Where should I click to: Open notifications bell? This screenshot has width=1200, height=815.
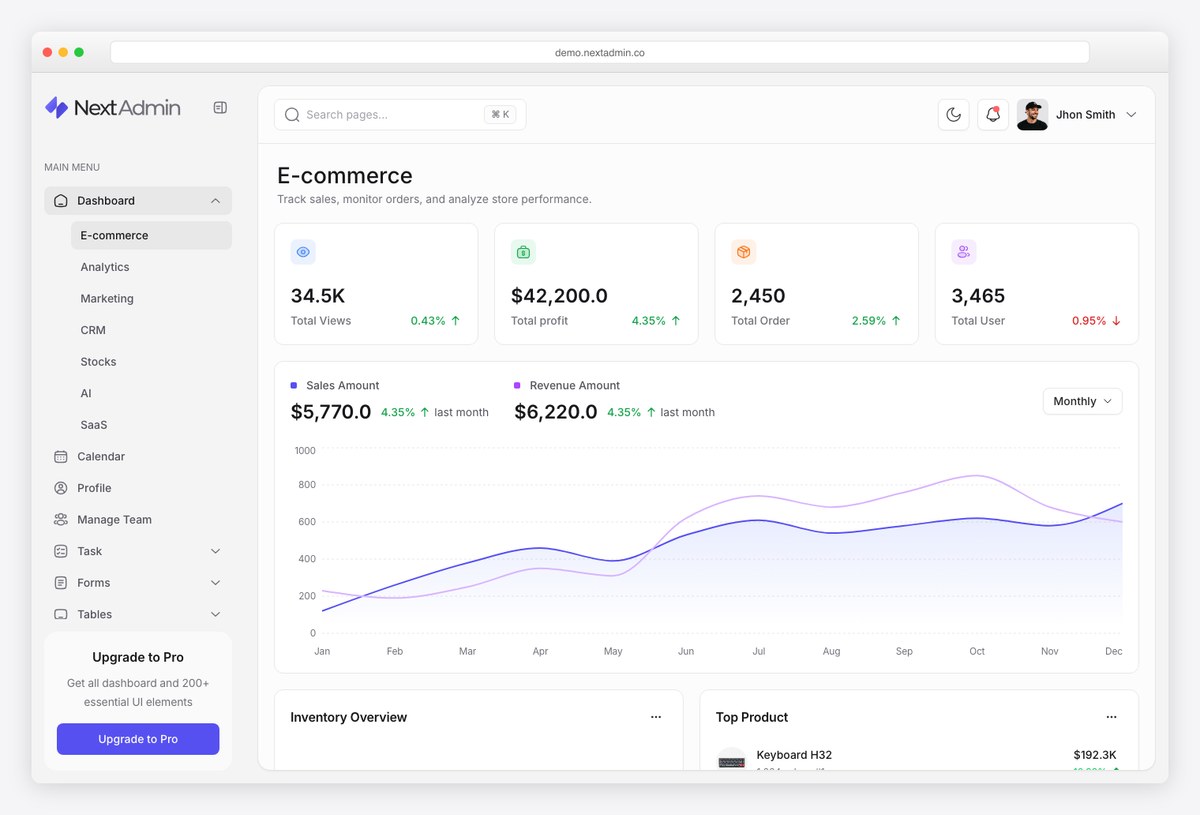click(993, 115)
